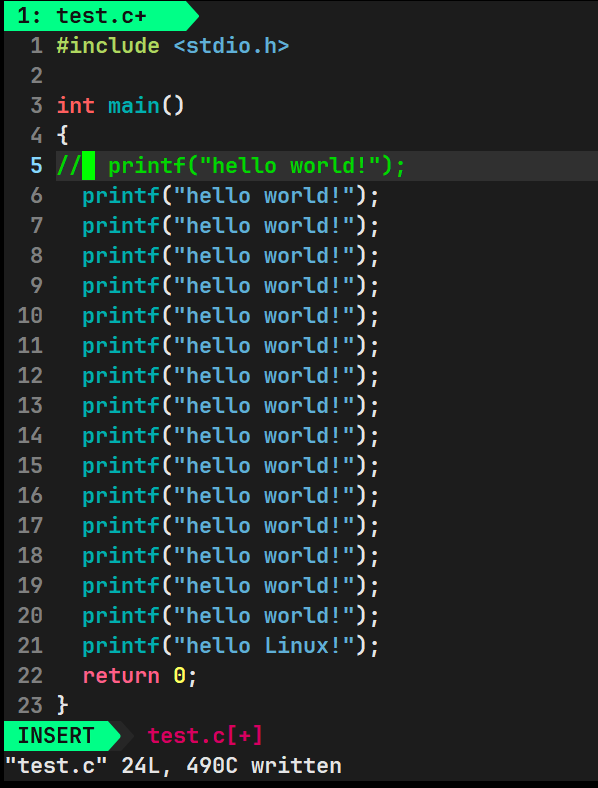Screen dimensions: 598x788
Task: Click the printf statement on line 17
Action: (x=231, y=526)
